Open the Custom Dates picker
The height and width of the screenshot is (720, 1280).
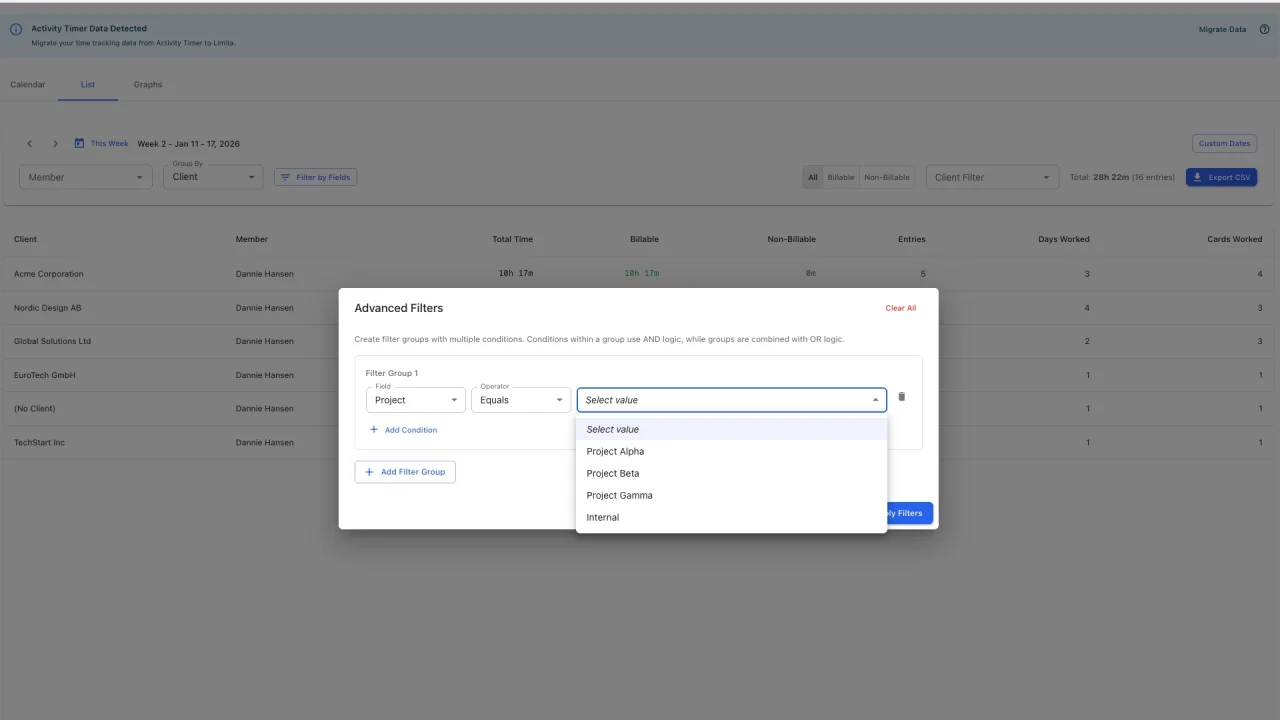pyautogui.click(x=1224, y=143)
